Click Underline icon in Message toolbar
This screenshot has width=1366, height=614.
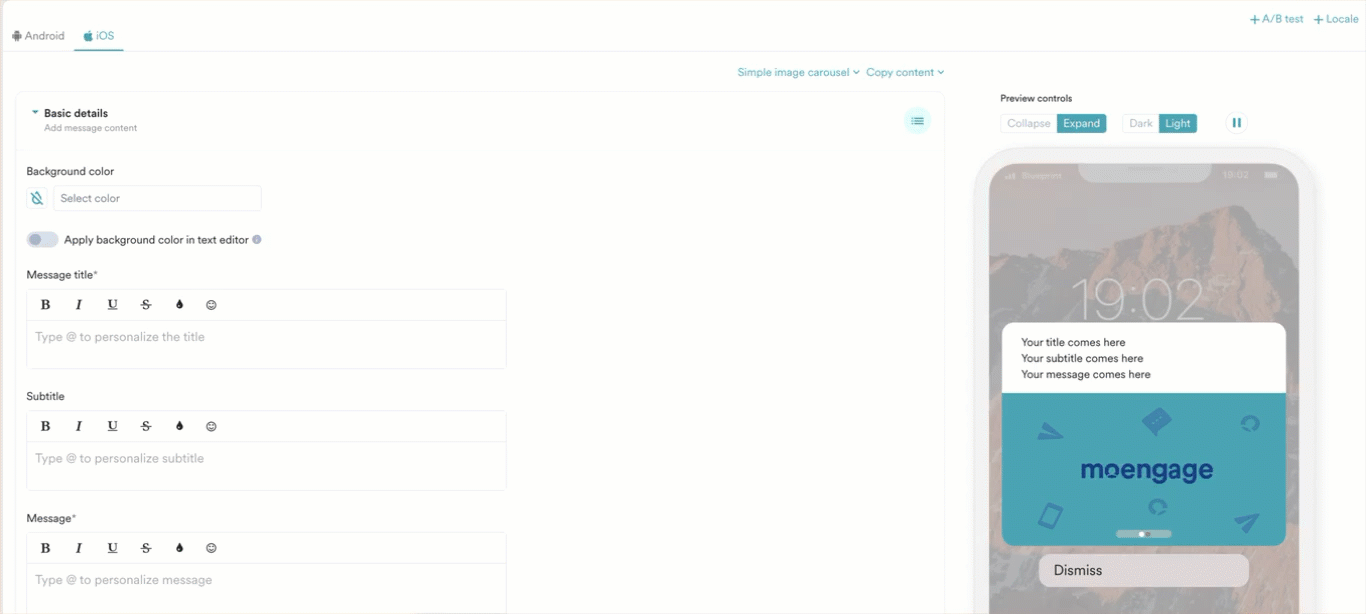pos(112,548)
